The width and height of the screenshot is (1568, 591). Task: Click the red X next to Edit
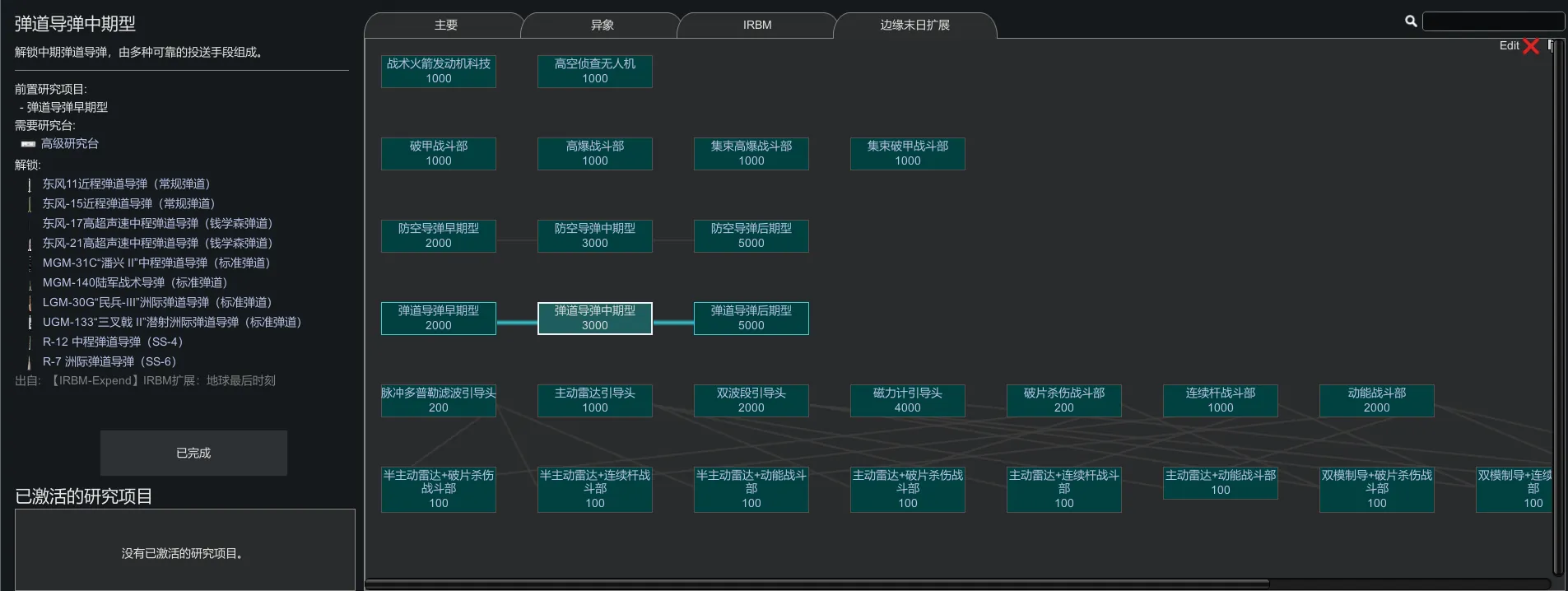point(1531,46)
